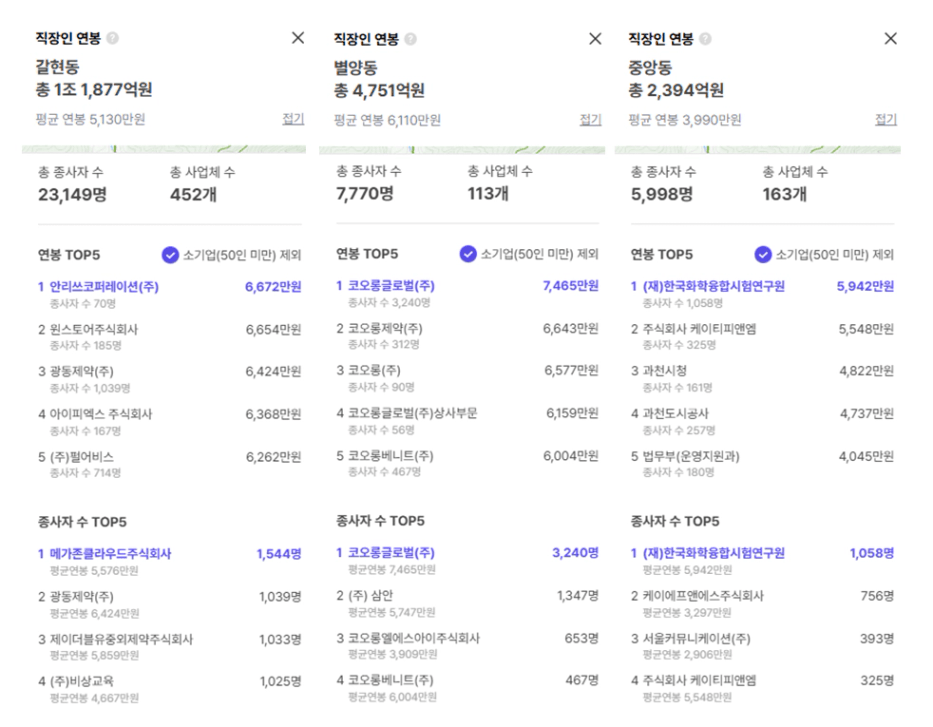Click the 5,998명 total employees value
Viewport: 933px width, 727px height.
click(x=662, y=194)
